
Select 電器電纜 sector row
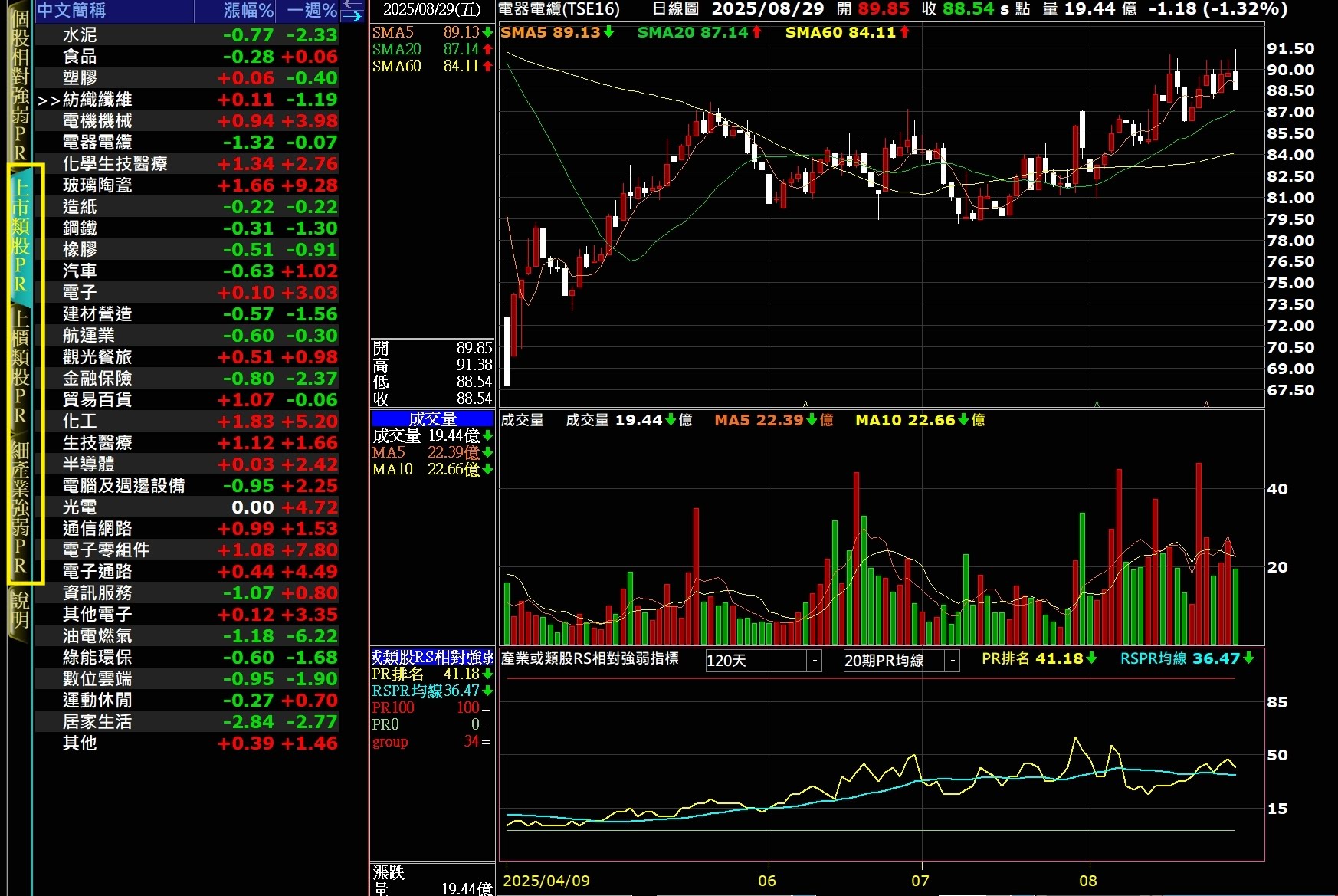point(97,143)
